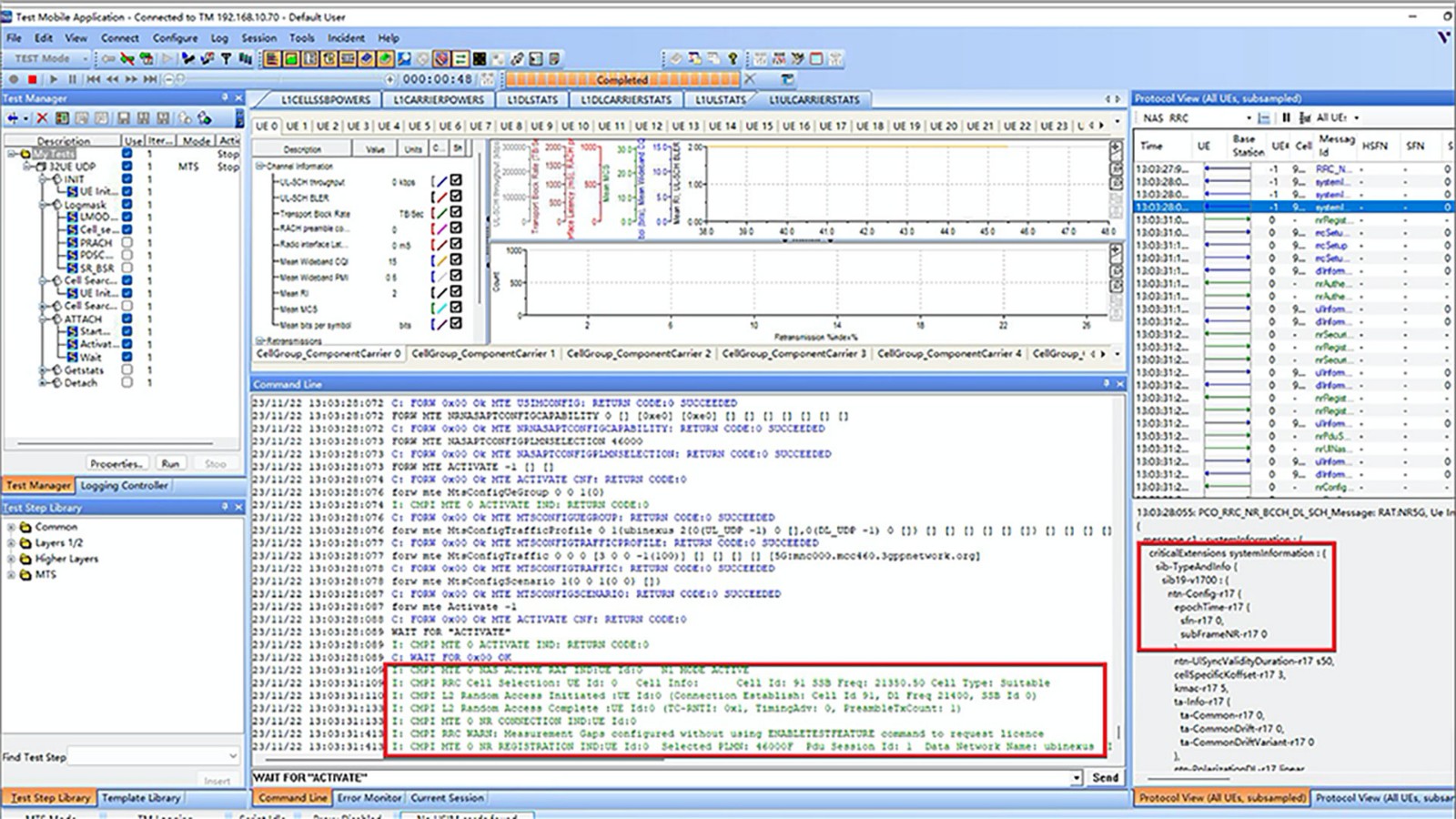The width and height of the screenshot is (1456, 819).
Task: Uncheck the show checkbox for UL-SCH throughput
Action: point(456,180)
